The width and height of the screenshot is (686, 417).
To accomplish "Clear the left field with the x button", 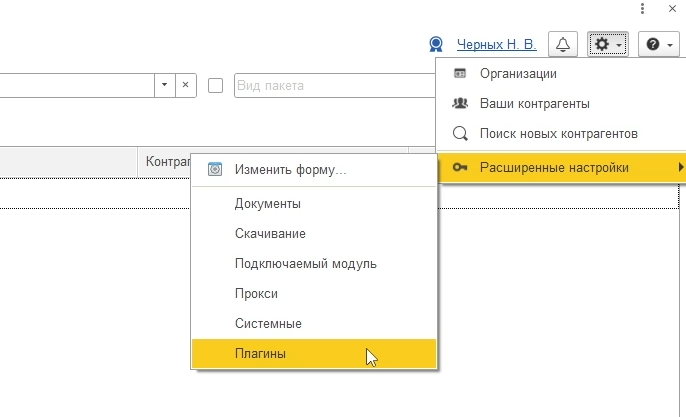I will [186, 85].
